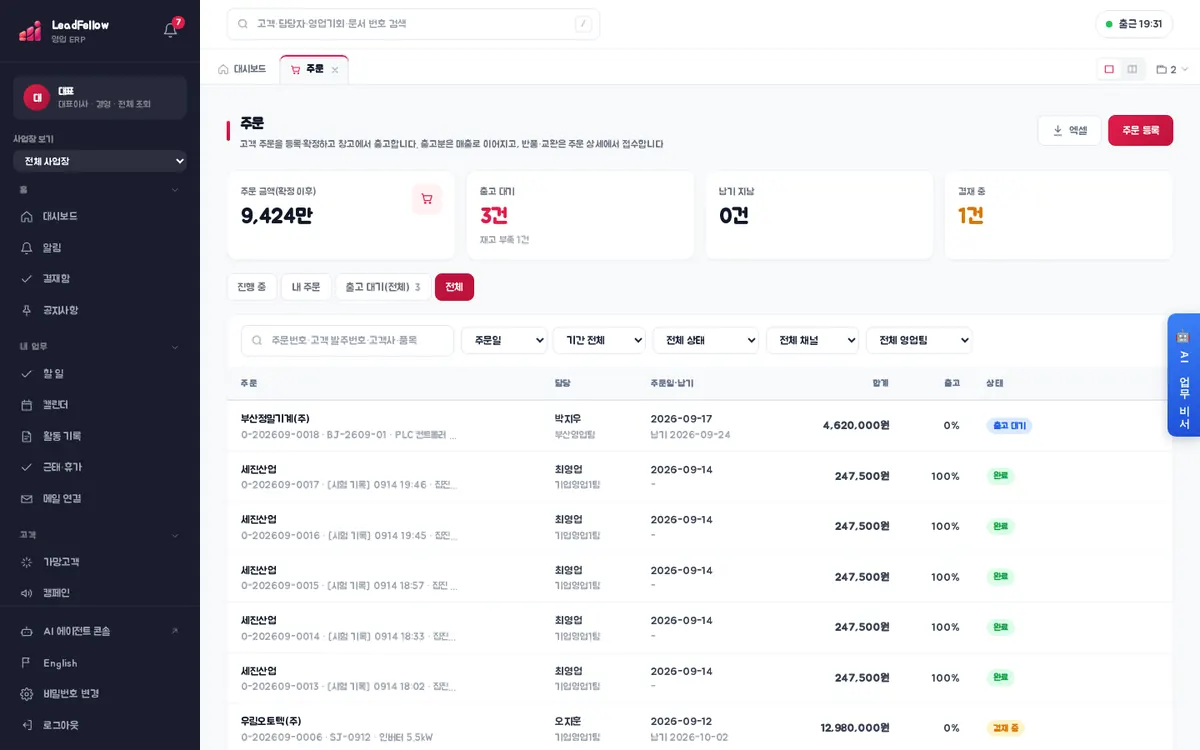Switch the language to English
This screenshot has height=750, width=1200.
pos(100,663)
